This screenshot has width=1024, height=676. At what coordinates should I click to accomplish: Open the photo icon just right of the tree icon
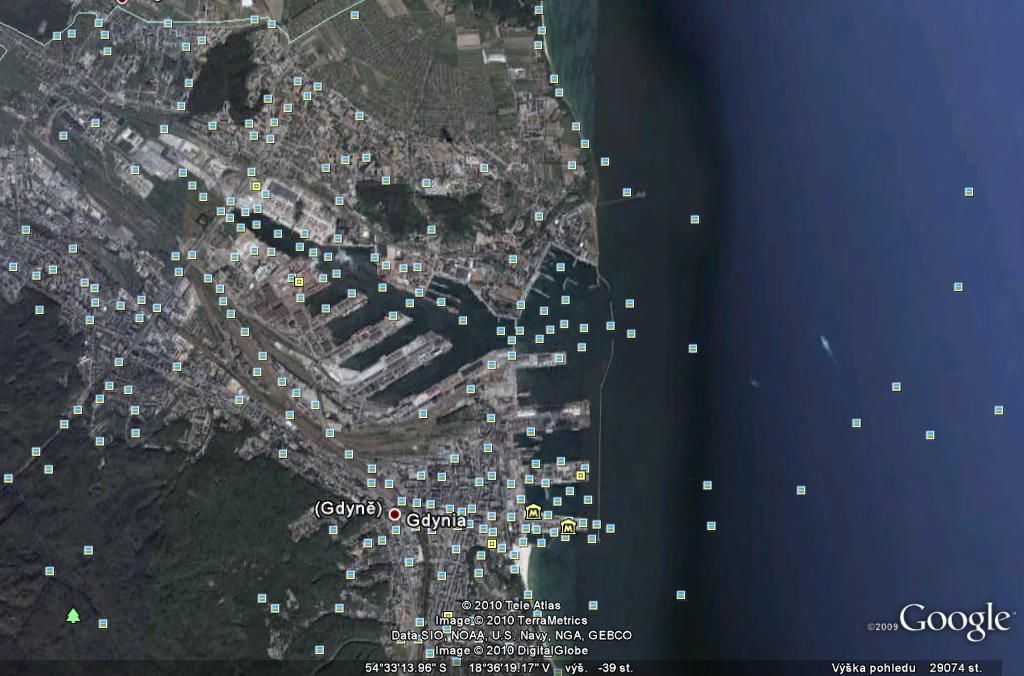103,623
